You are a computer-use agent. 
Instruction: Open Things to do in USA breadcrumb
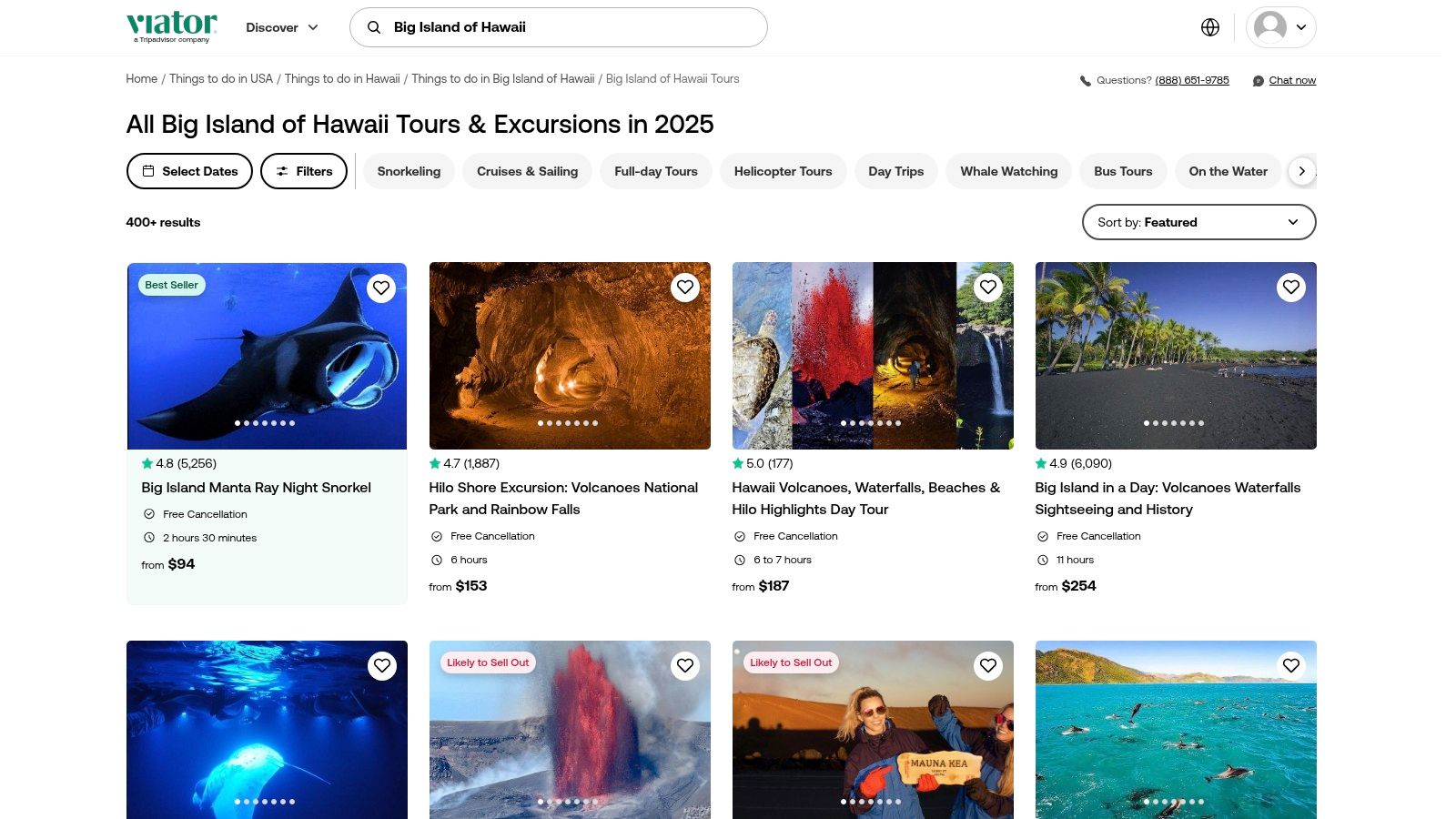click(x=221, y=79)
